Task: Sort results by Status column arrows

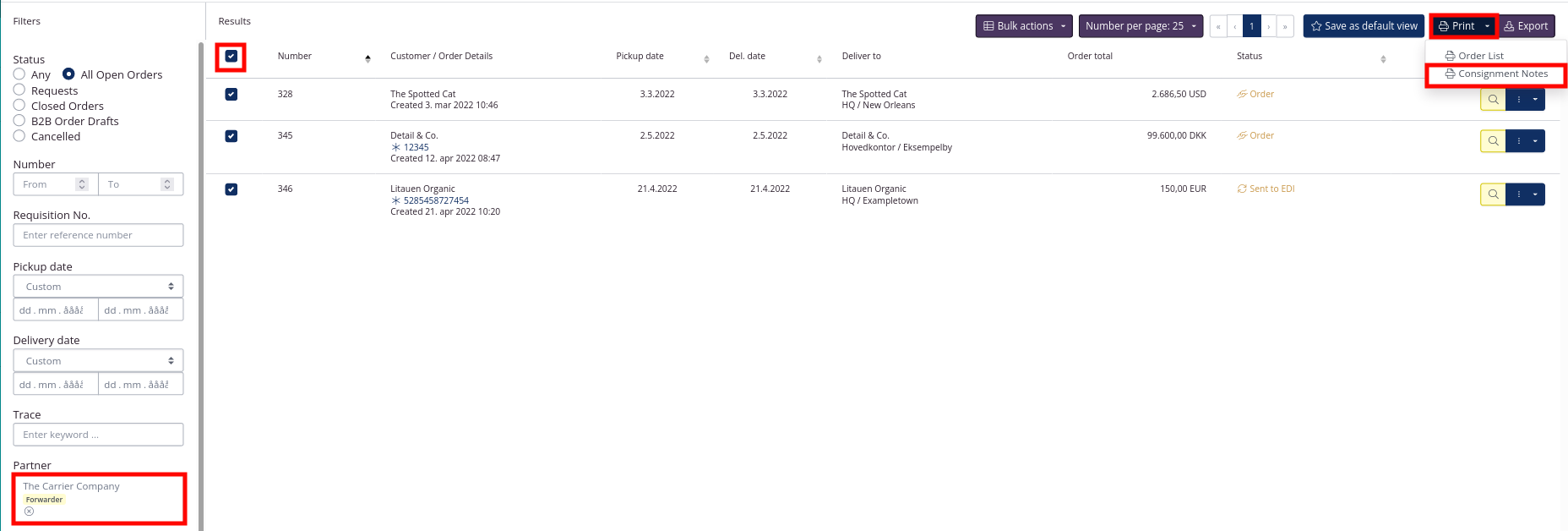Action: click(1383, 58)
